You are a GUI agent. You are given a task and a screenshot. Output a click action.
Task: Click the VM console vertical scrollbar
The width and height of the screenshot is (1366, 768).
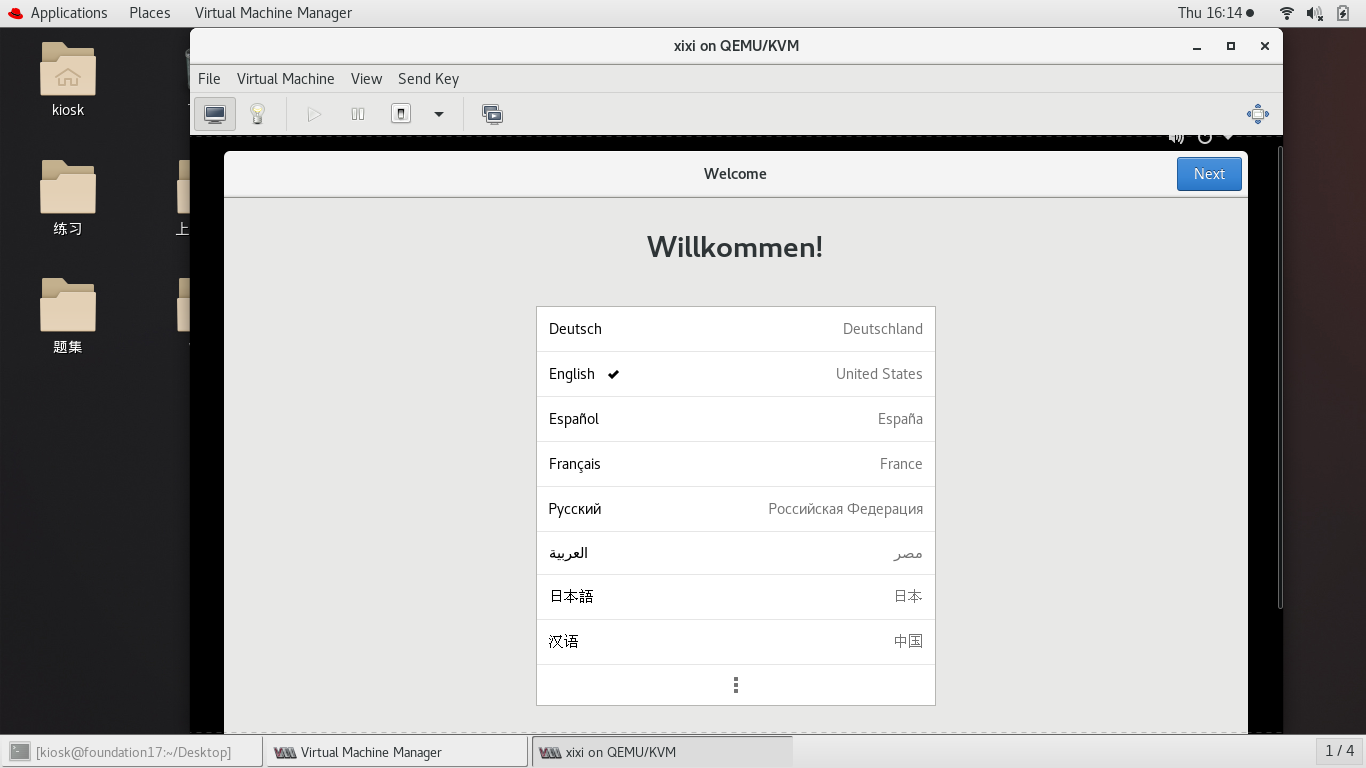pos(1280,377)
